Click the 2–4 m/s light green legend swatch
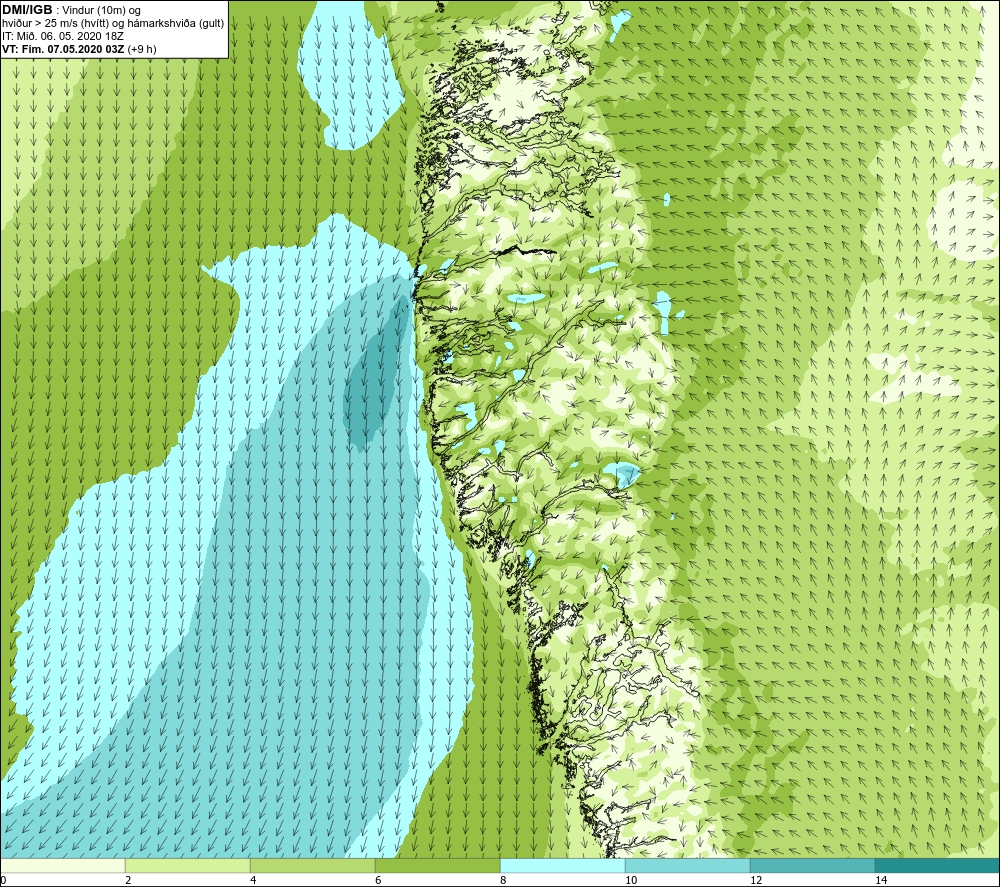The width and height of the screenshot is (1000, 887). point(188,865)
